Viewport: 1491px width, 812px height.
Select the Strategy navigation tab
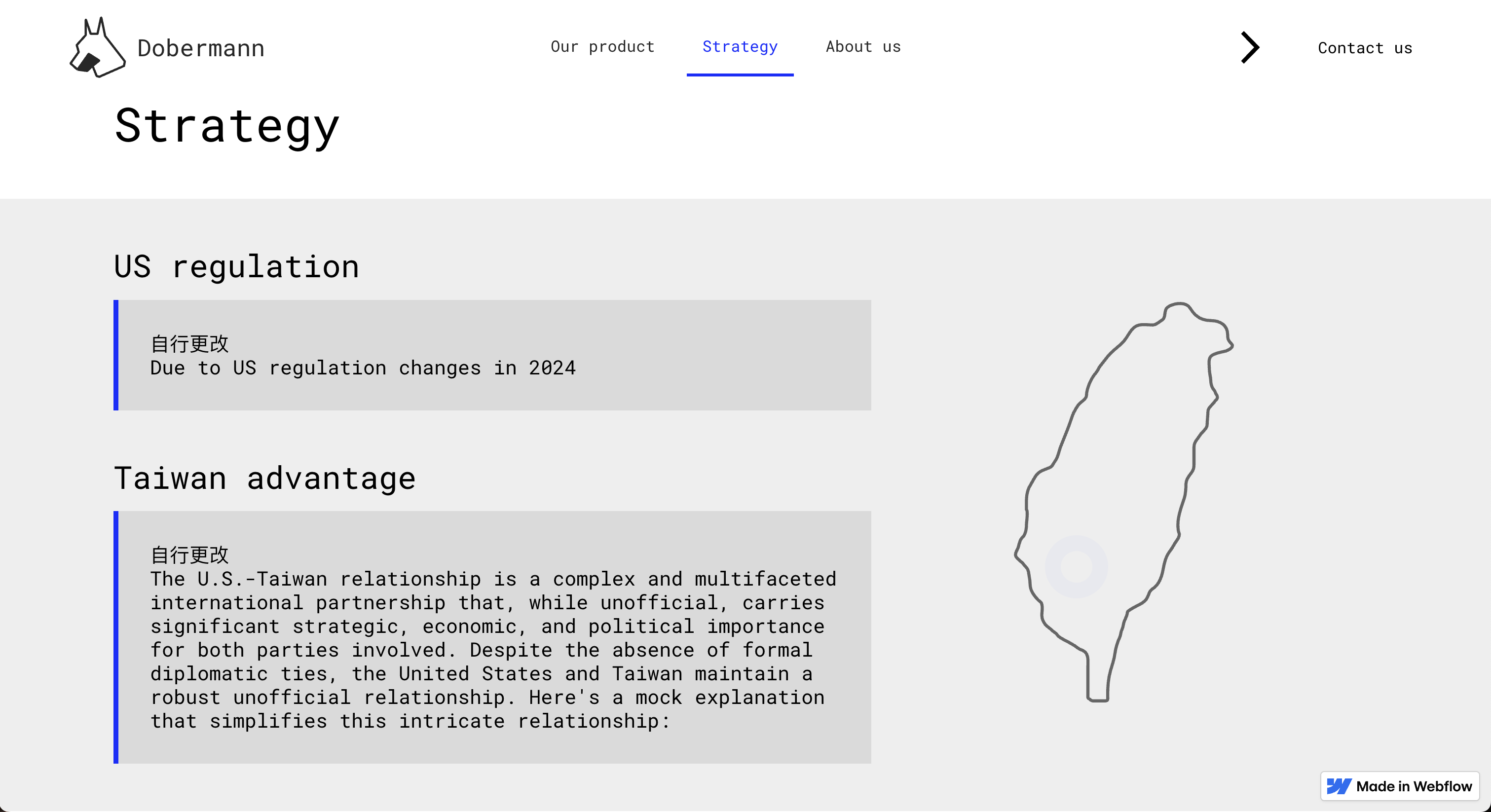pyautogui.click(x=739, y=46)
